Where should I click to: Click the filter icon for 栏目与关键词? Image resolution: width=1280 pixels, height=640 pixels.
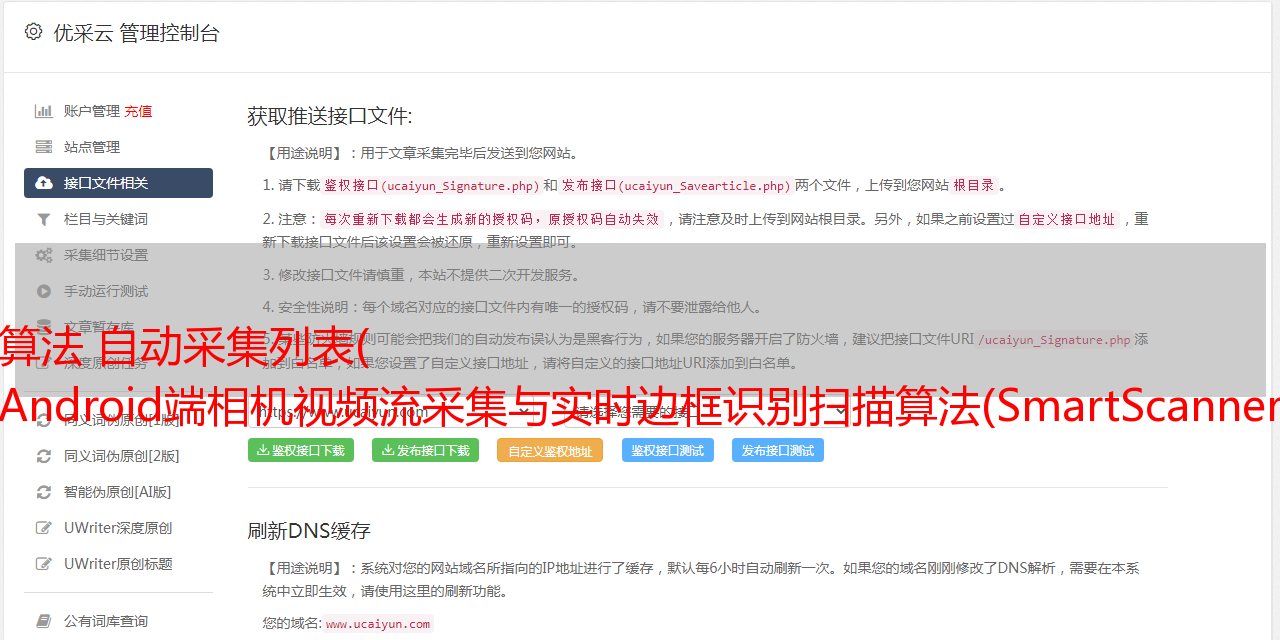pyautogui.click(x=44, y=219)
